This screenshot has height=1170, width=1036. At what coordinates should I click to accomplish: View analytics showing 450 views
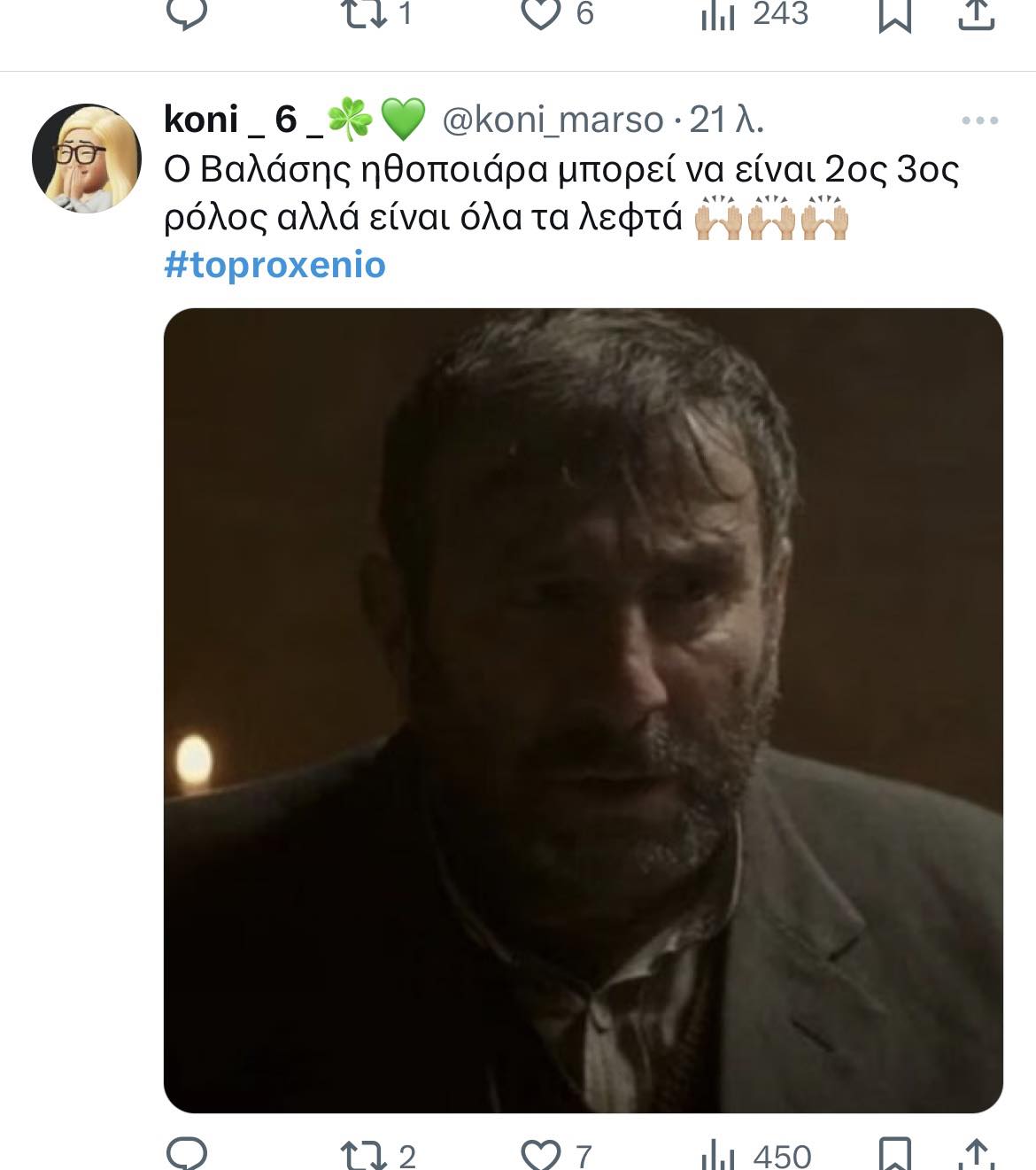tap(718, 1155)
